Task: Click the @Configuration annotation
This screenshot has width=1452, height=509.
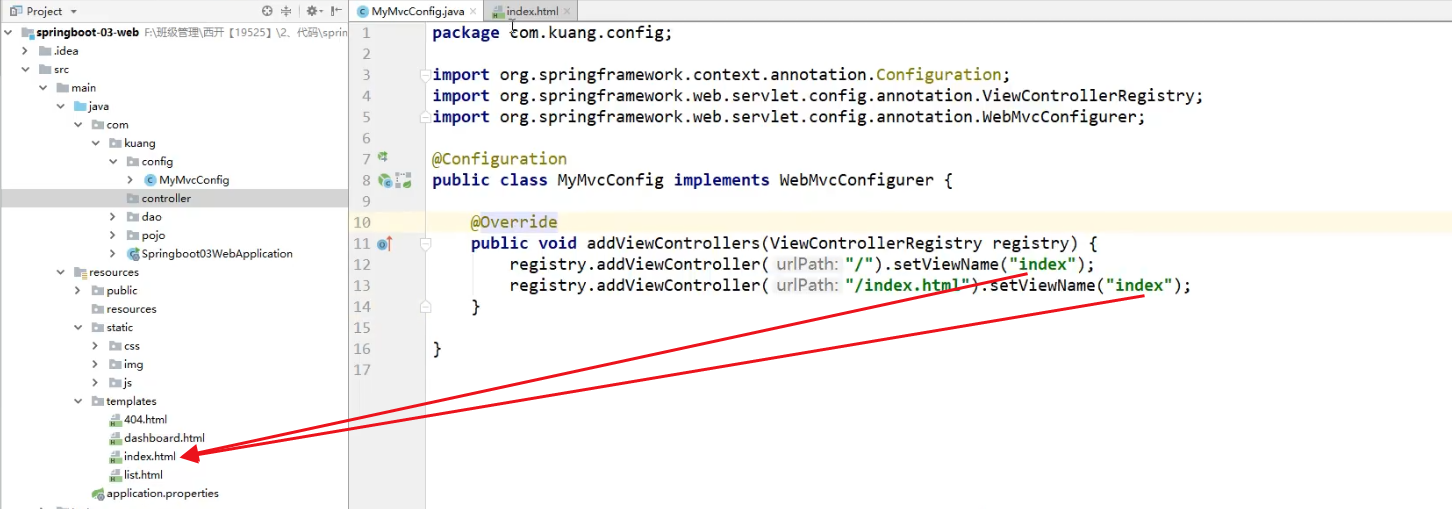Action: (x=499, y=159)
